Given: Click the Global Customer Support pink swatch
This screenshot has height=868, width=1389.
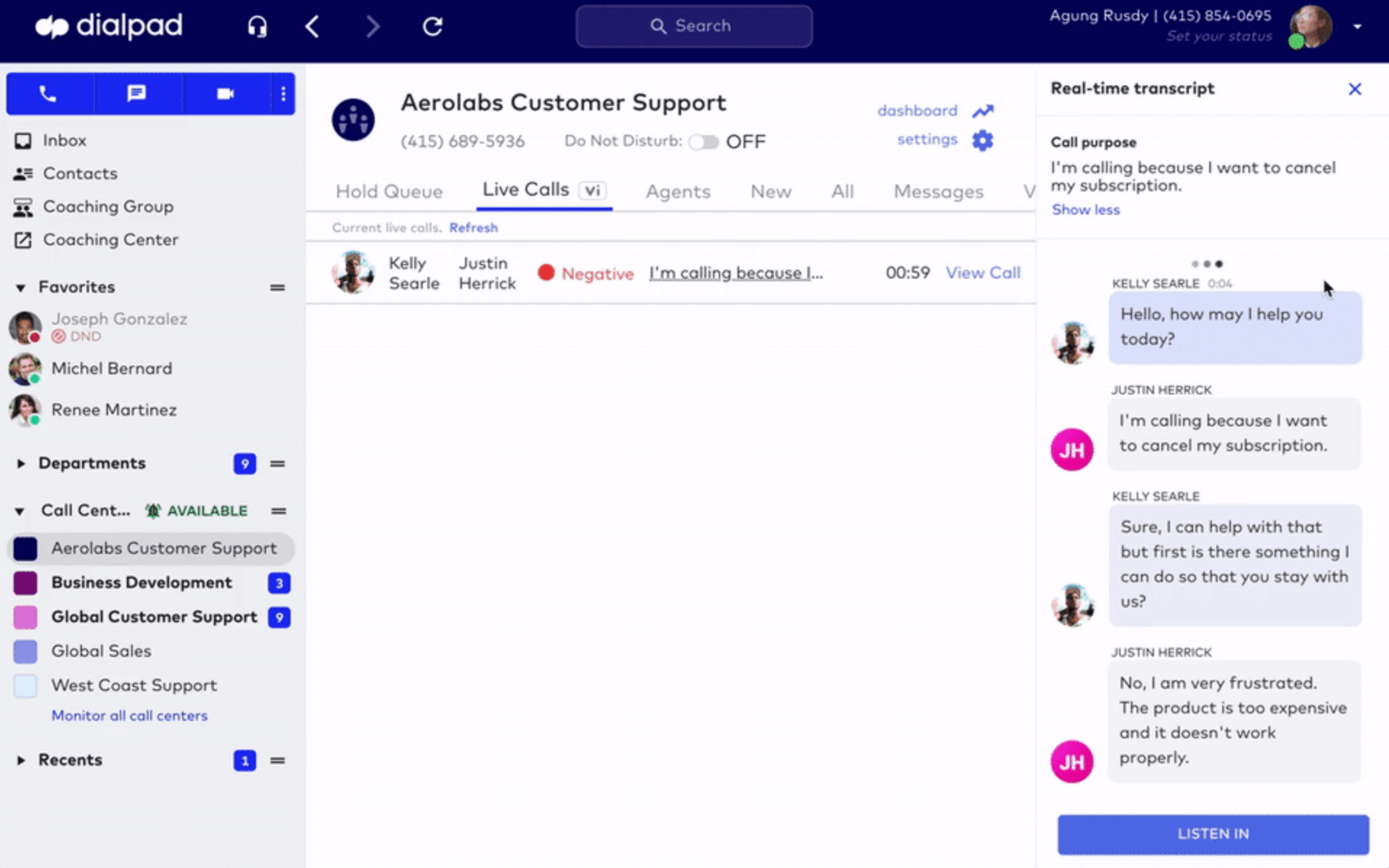Looking at the screenshot, I should (25, 617).
